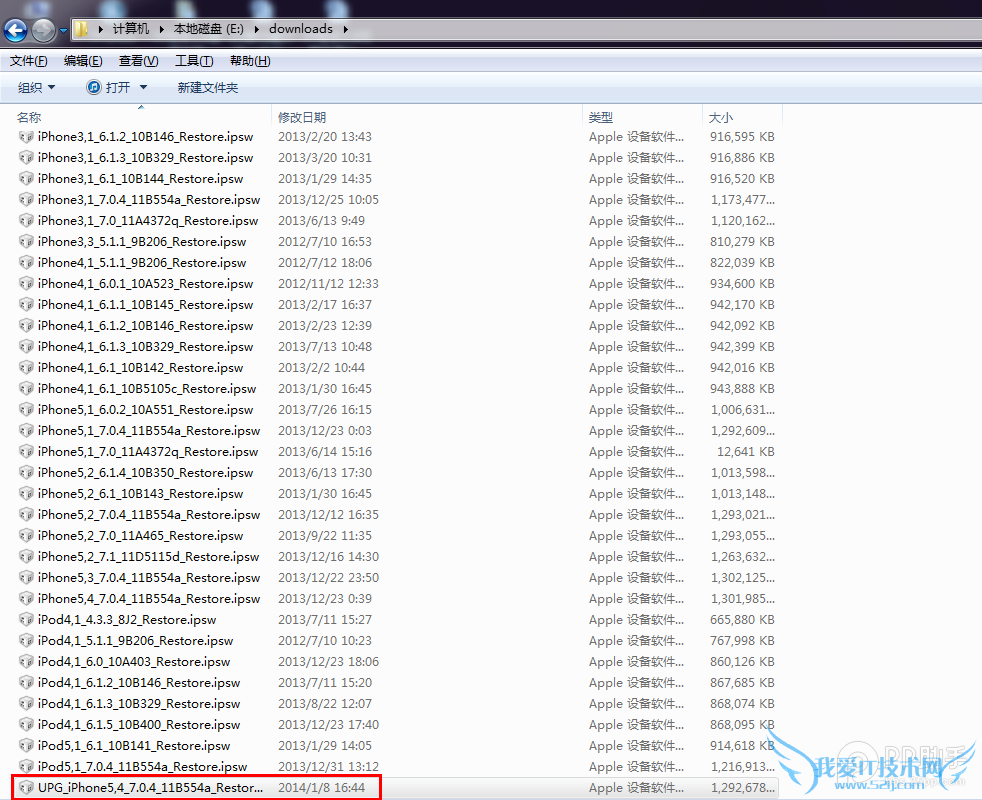Viewport: 982px width, 800px height.
Task: Open the 查看(V) menu
Action: tap(138, 61)
